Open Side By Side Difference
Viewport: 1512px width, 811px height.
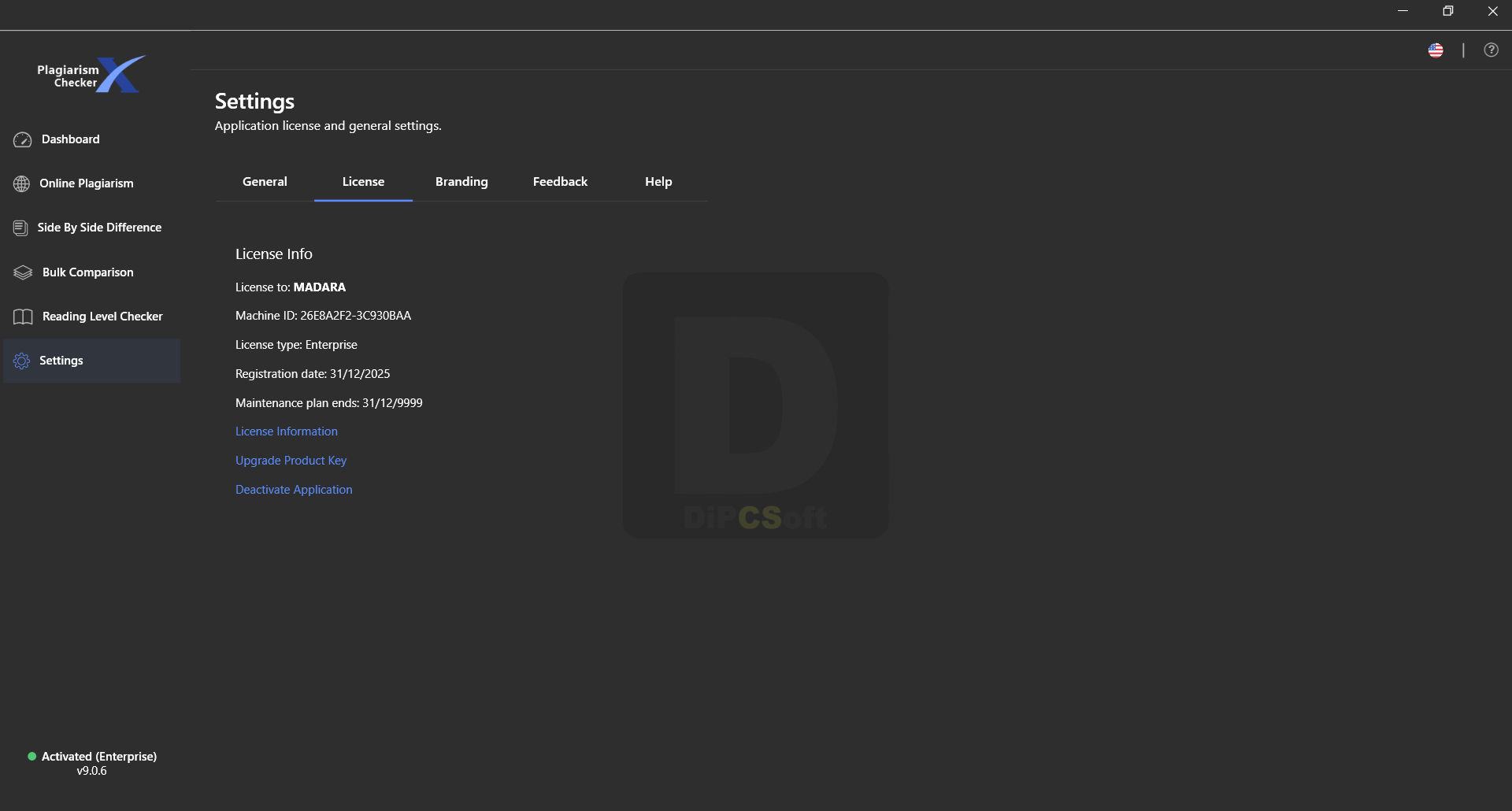click(91, 228)
